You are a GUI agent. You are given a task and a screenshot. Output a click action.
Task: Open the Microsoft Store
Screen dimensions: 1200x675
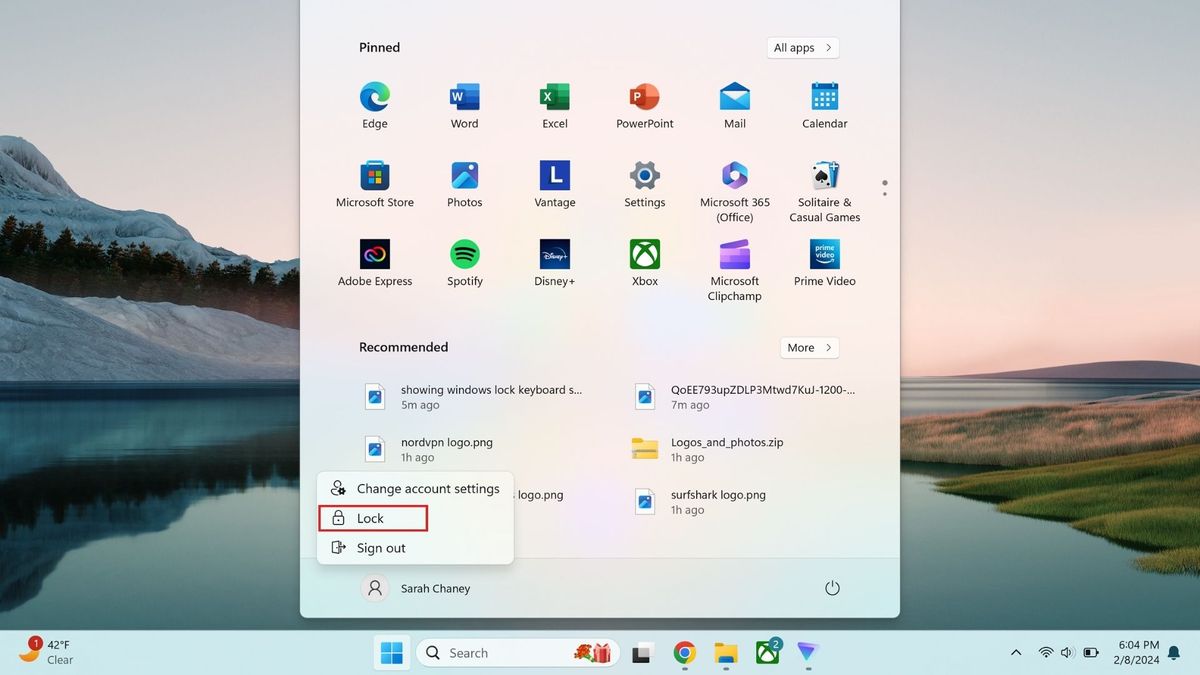[374, 178]
